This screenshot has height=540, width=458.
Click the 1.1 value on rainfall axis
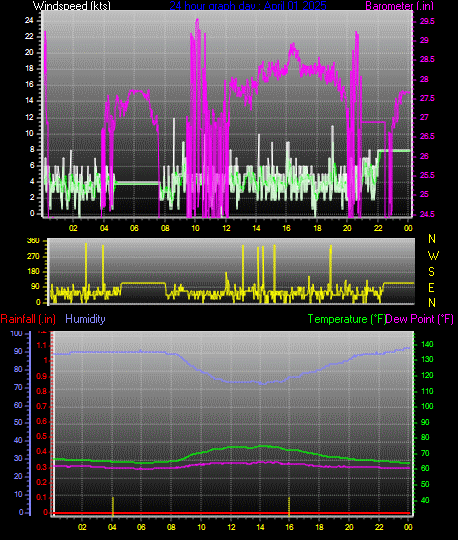pyautogui.click(x=42, y=345)
